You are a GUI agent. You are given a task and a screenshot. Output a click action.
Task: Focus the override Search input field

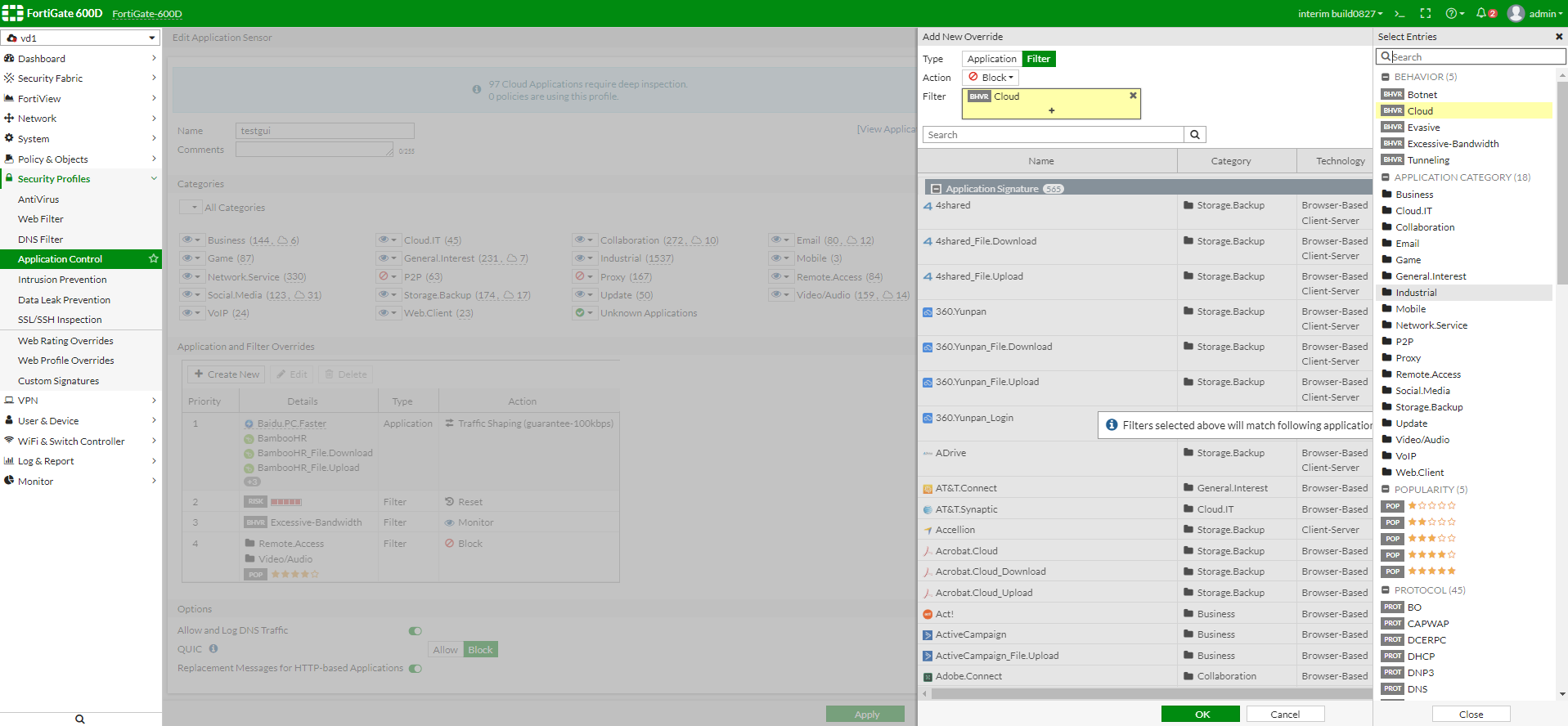pos(1054,135)
